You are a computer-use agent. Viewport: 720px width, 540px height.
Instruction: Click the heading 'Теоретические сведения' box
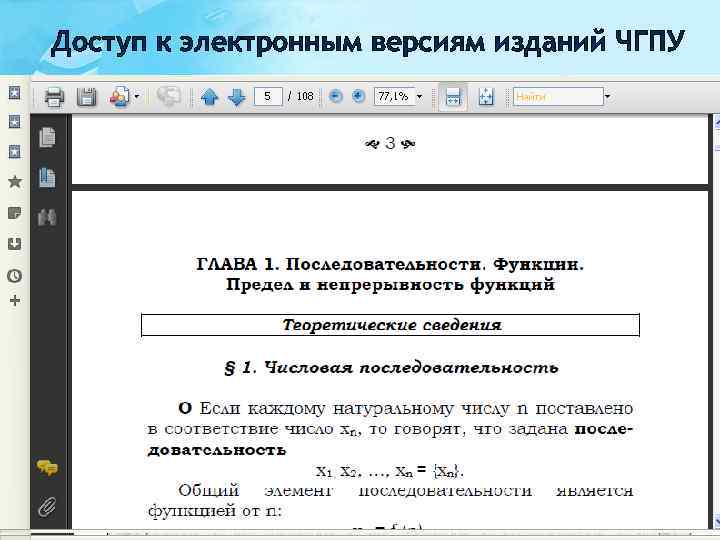click(390, 325)
